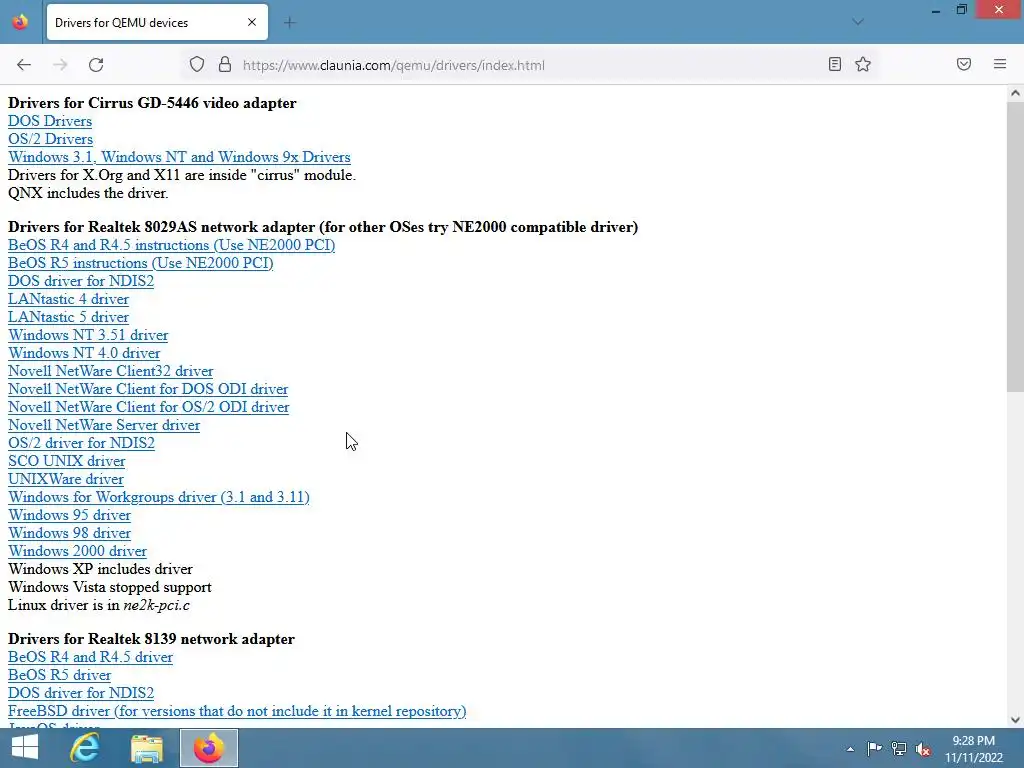Screen dimensions: 1024x768
Task: Click 'Drivers for Cirrus GD-5446 video adapter' heading
Action: pos(152,103)
